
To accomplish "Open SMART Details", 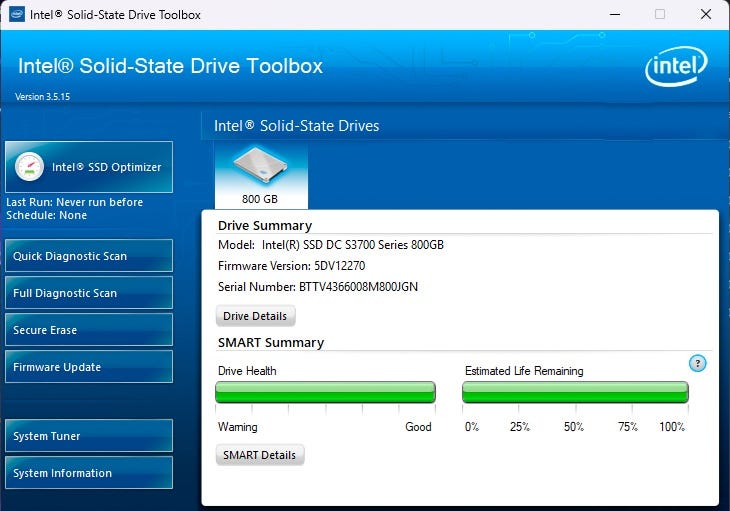I will click(260, 455).
